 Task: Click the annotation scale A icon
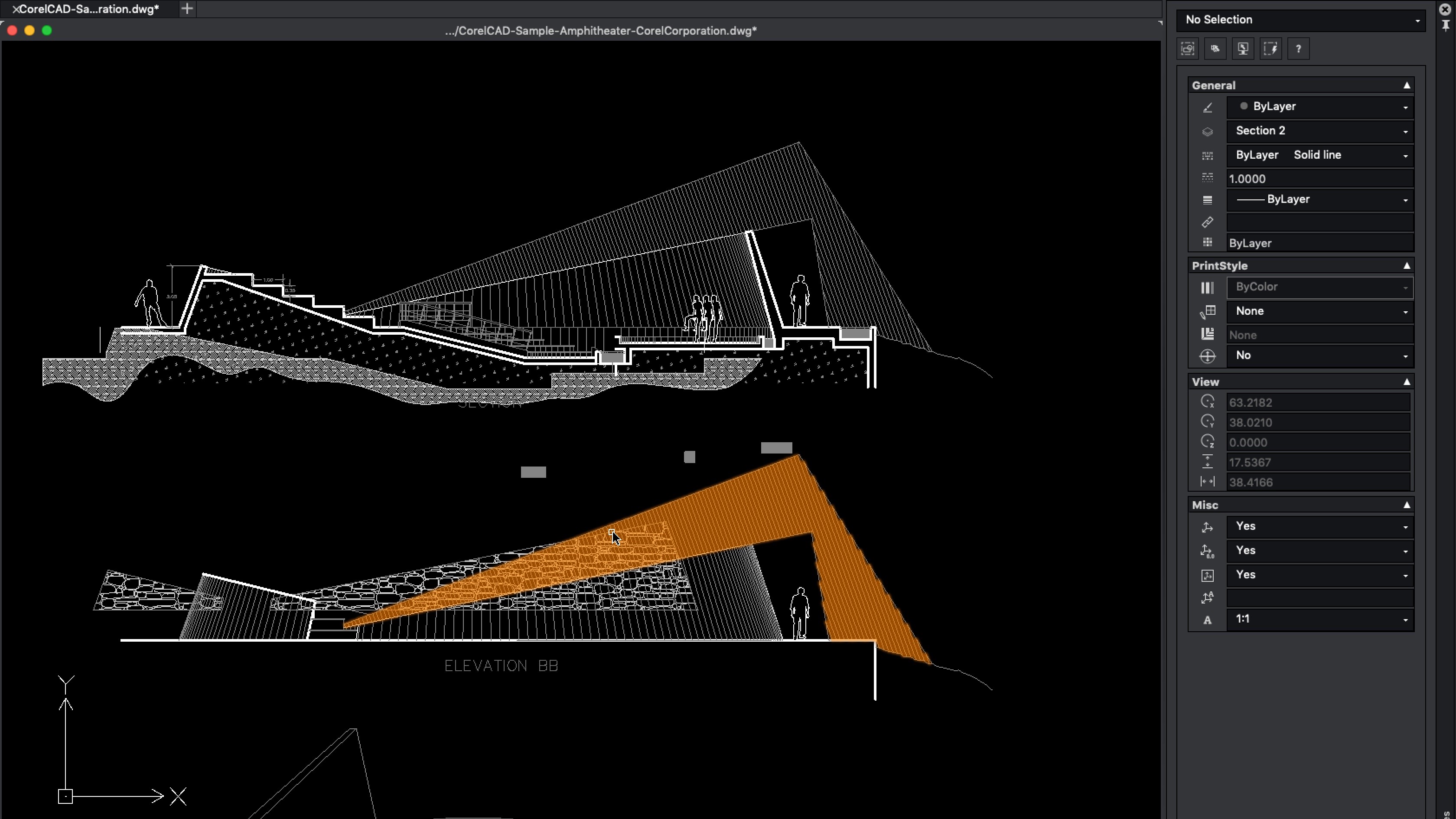click(1207, 620)
